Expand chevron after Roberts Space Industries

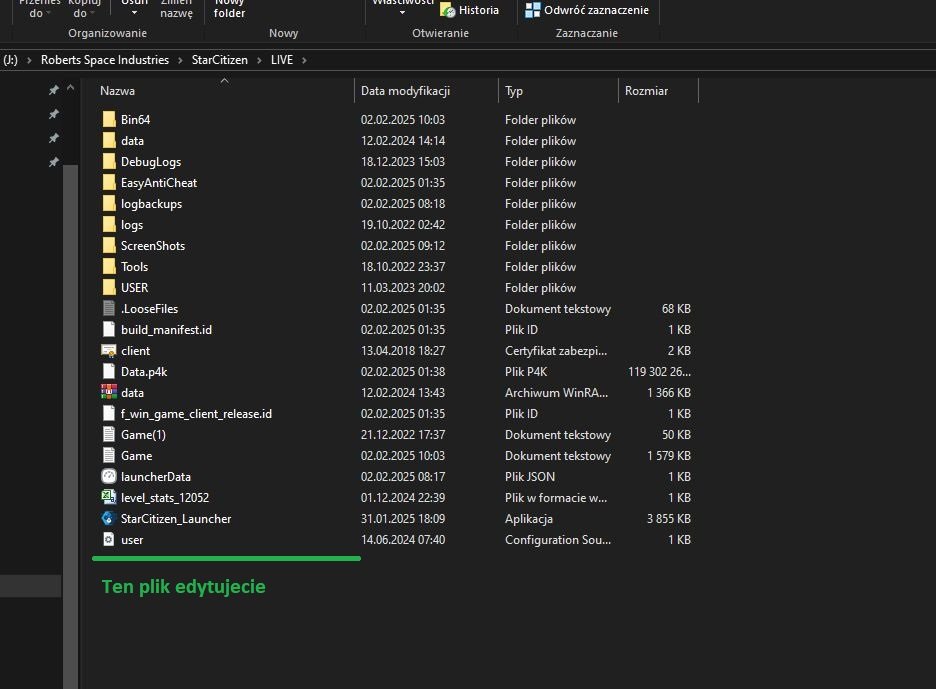[180, 60]
